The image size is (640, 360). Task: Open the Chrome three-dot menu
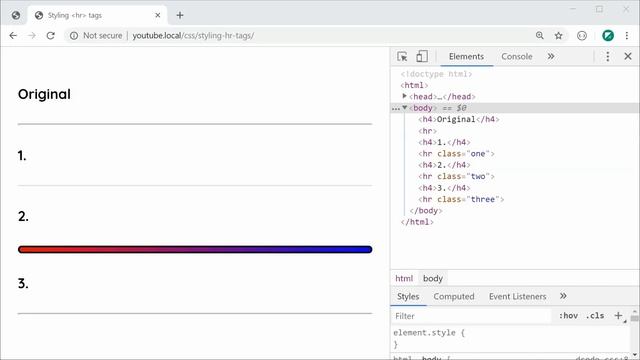(627, 36)
